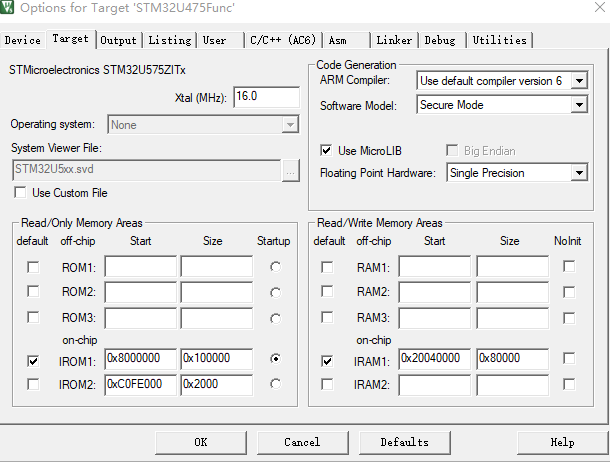Check the IRAM2 default checkbox

327,384
